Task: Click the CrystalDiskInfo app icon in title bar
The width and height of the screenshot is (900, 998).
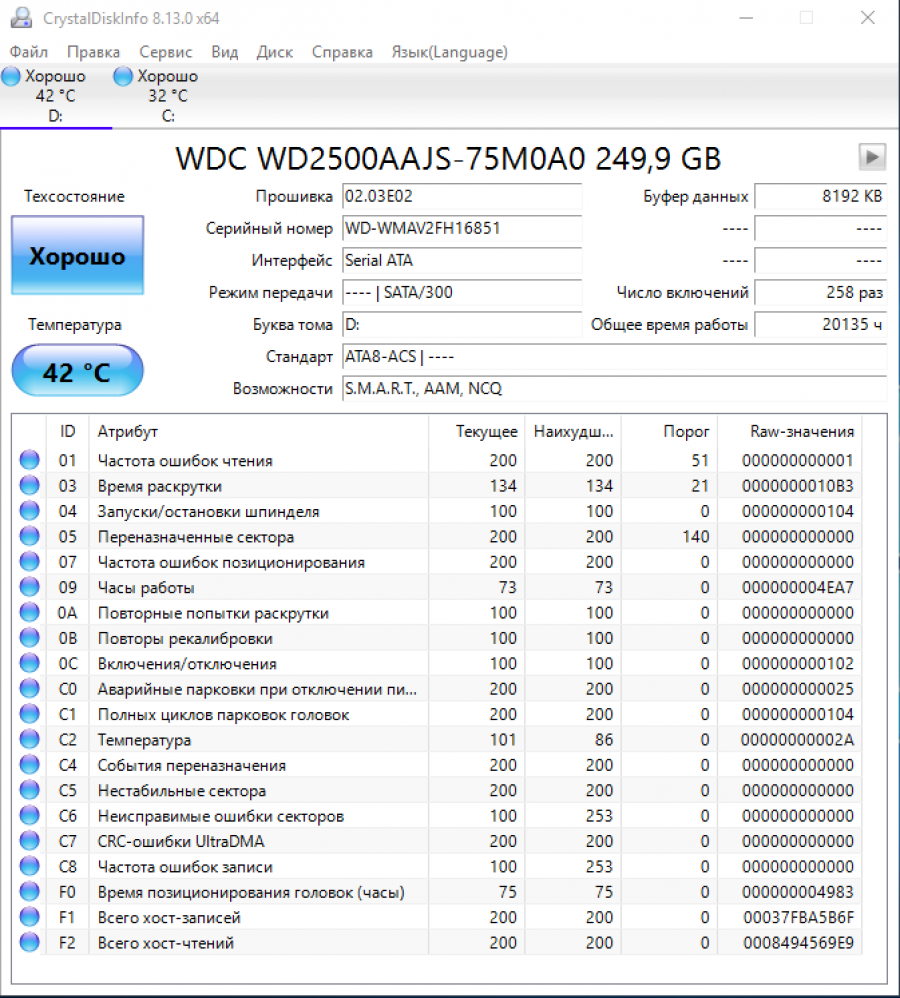Action: point(21,18)
